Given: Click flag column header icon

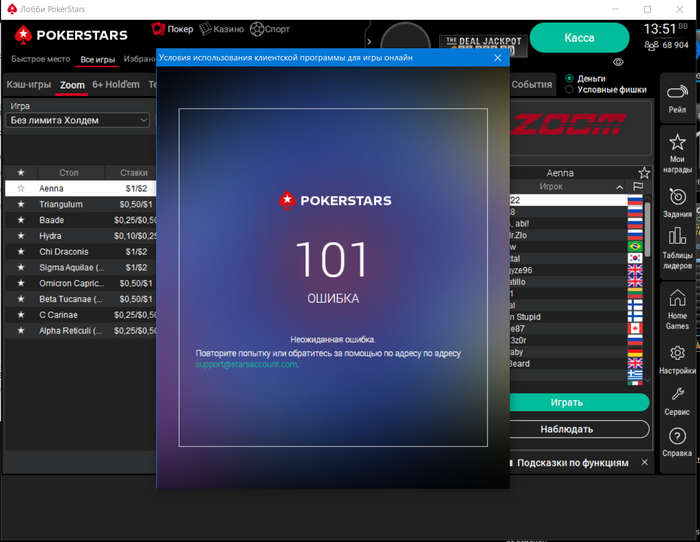Looking at the screenshot, I should tap(638, 186).
